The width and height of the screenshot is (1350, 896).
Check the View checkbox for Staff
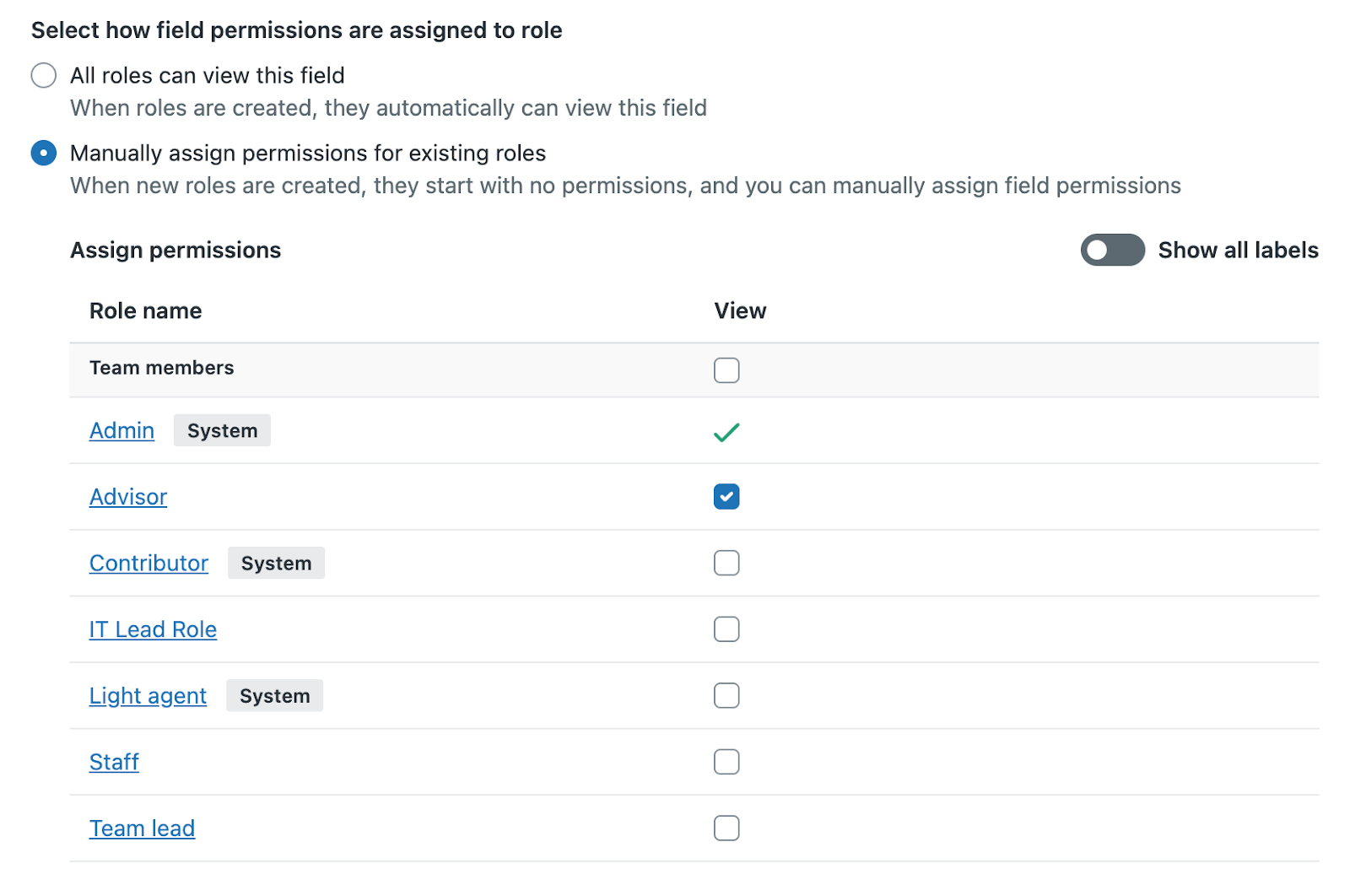(x=726, y=761)
